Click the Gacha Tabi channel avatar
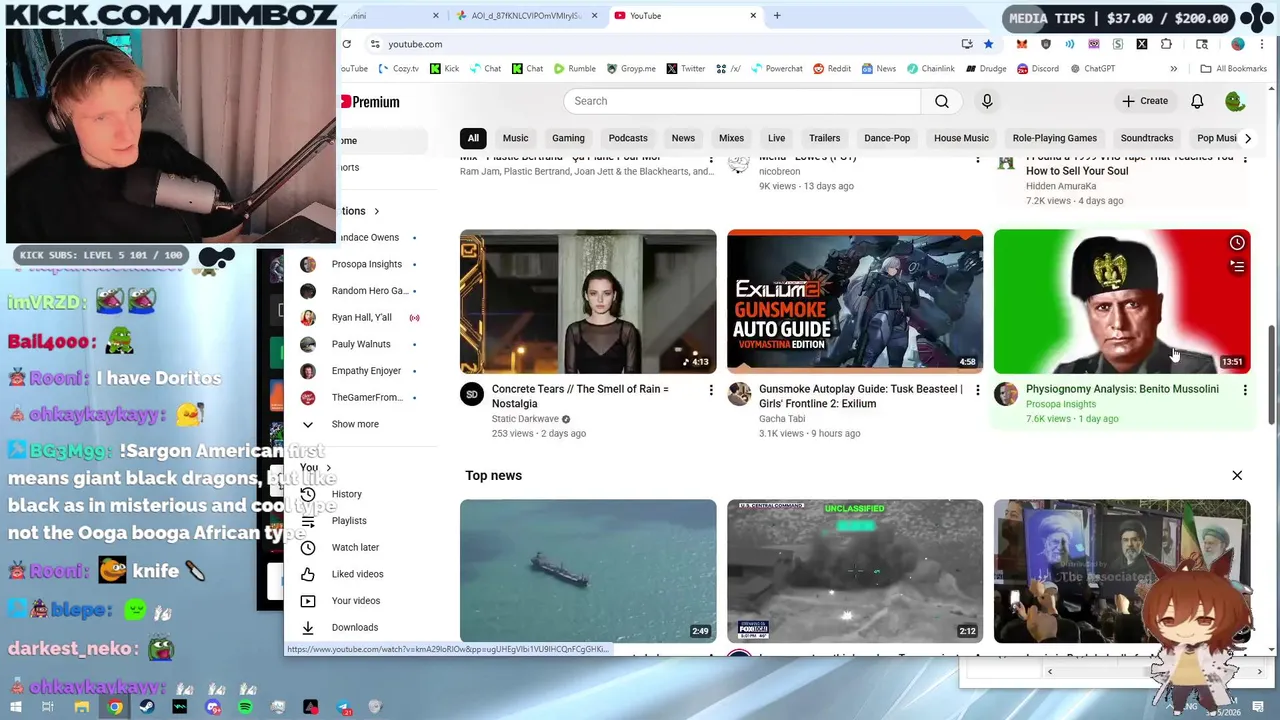Screen dimensions: 1280x720 (739, 394)
